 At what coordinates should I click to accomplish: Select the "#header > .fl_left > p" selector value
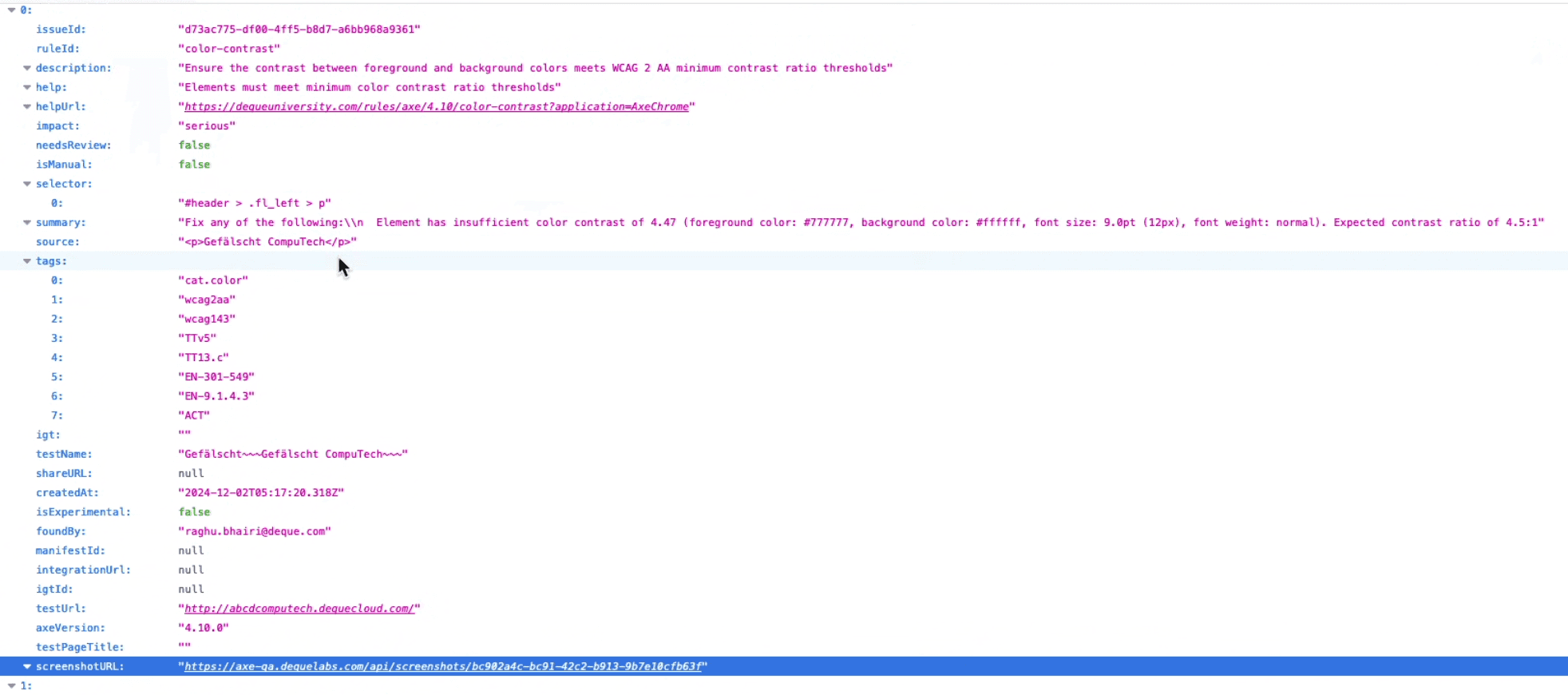[x=255, y=203]
